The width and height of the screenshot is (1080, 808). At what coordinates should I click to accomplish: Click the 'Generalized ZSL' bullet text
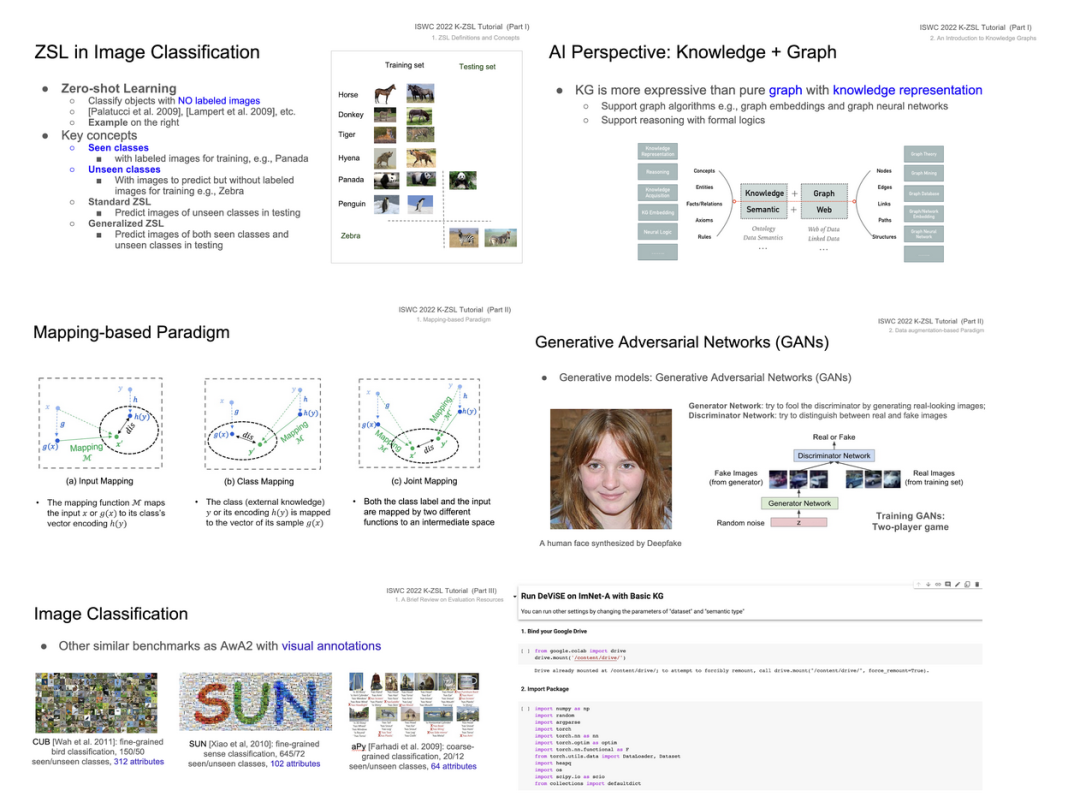125,224
